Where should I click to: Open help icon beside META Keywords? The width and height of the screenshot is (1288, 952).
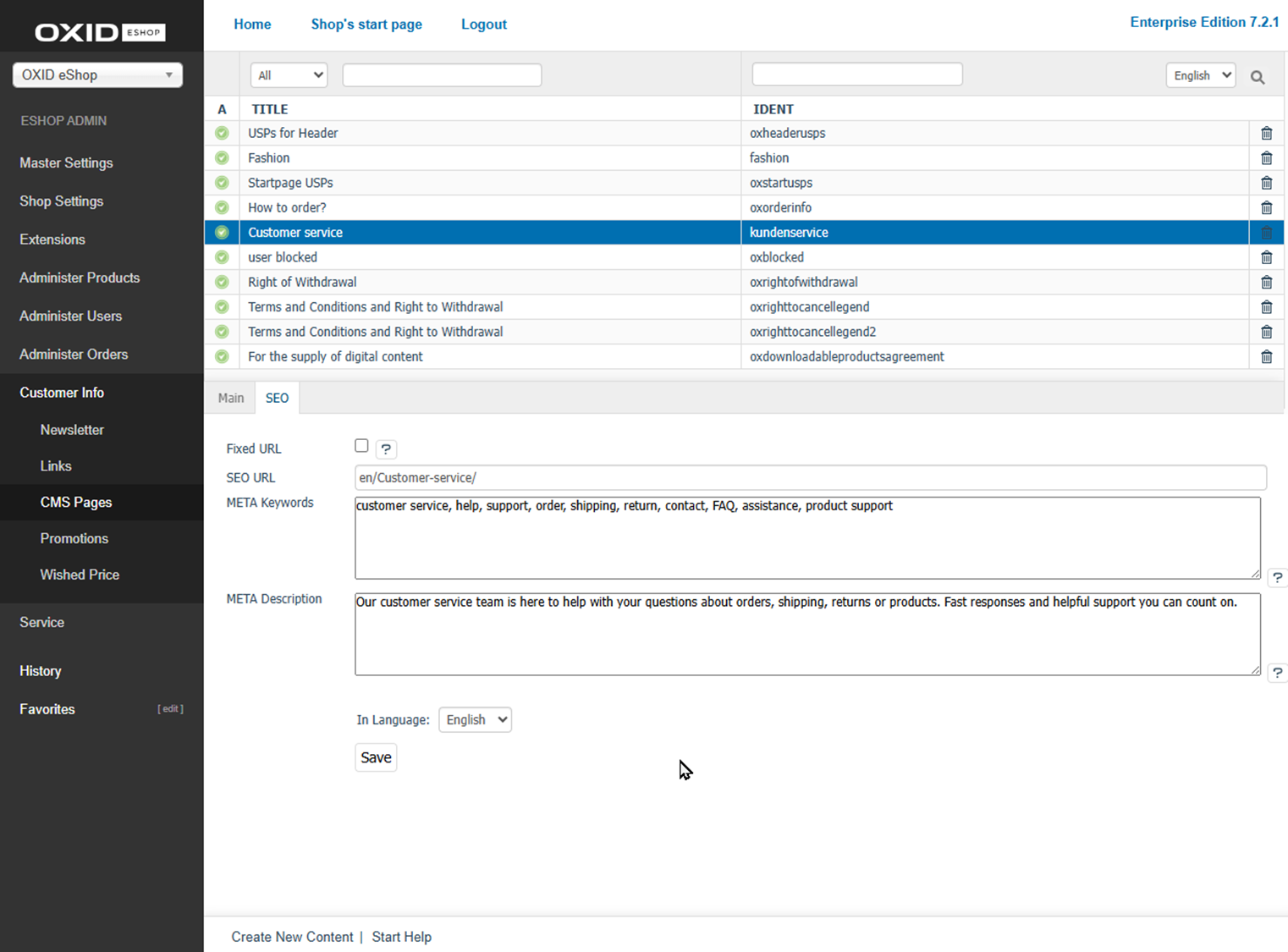click(1277, 578)
